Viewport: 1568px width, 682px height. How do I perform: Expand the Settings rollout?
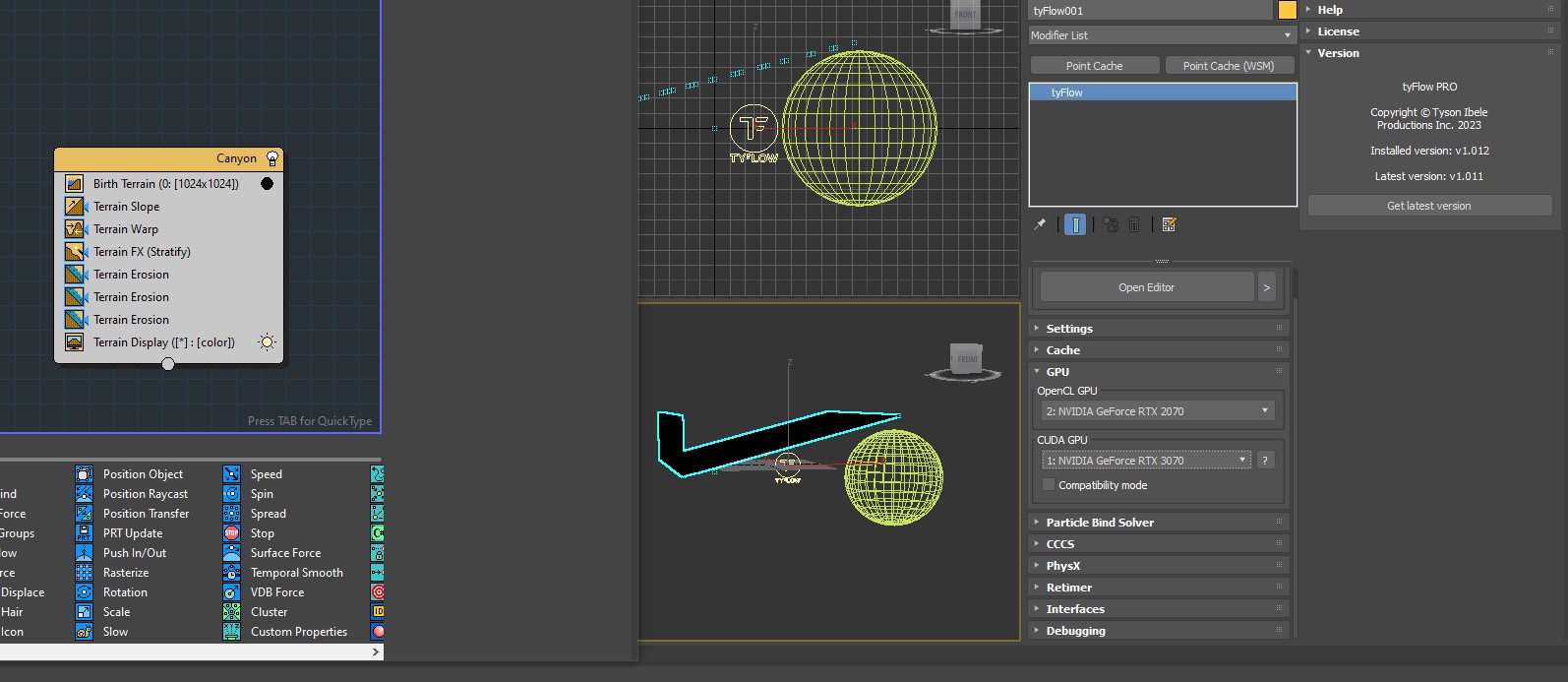pos(1159,329)
